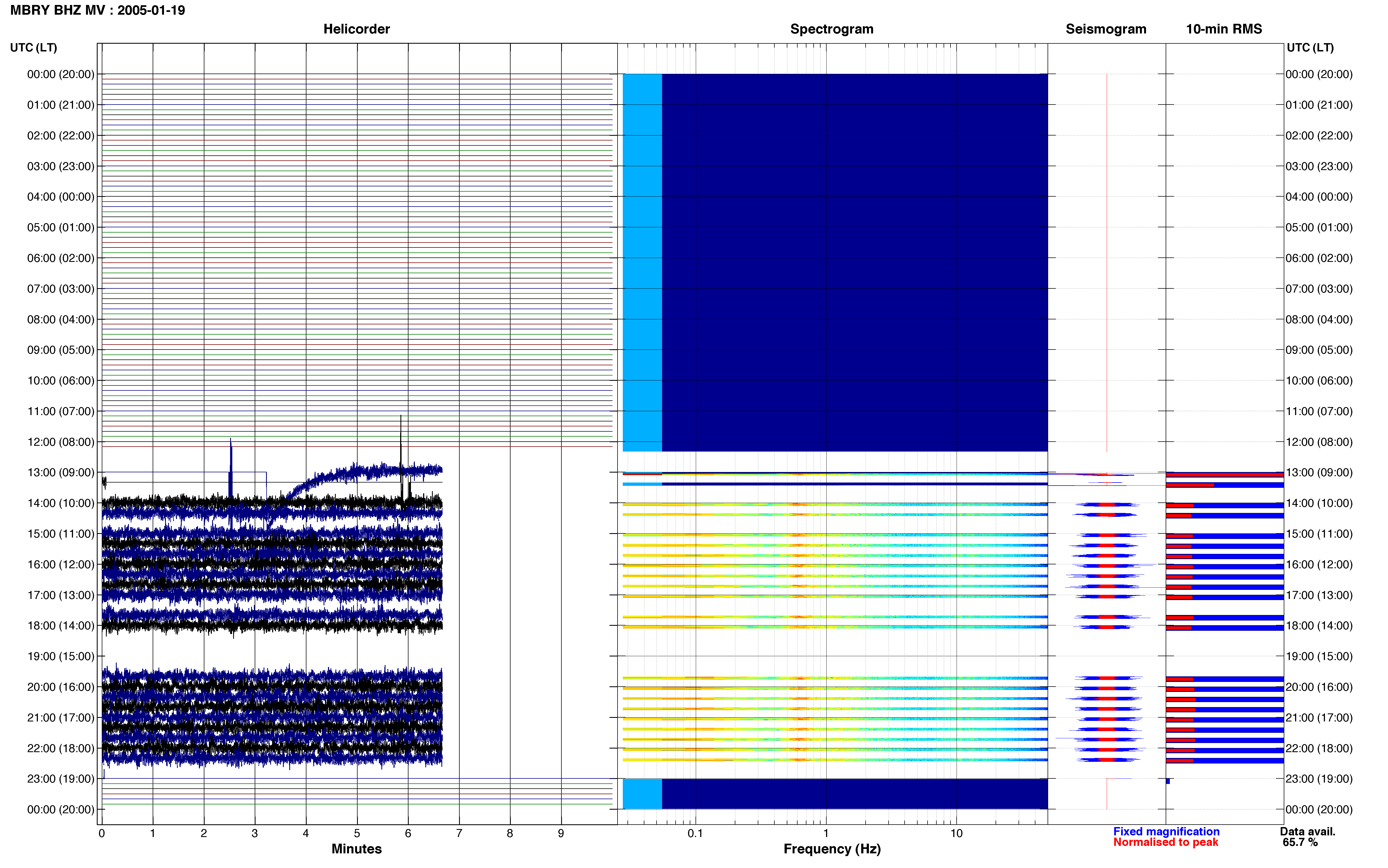The height and width of the screenshot is (868, 1388).
Task: Click the "2" tick on the Minutes axis
Action: (x=204, y=833)
